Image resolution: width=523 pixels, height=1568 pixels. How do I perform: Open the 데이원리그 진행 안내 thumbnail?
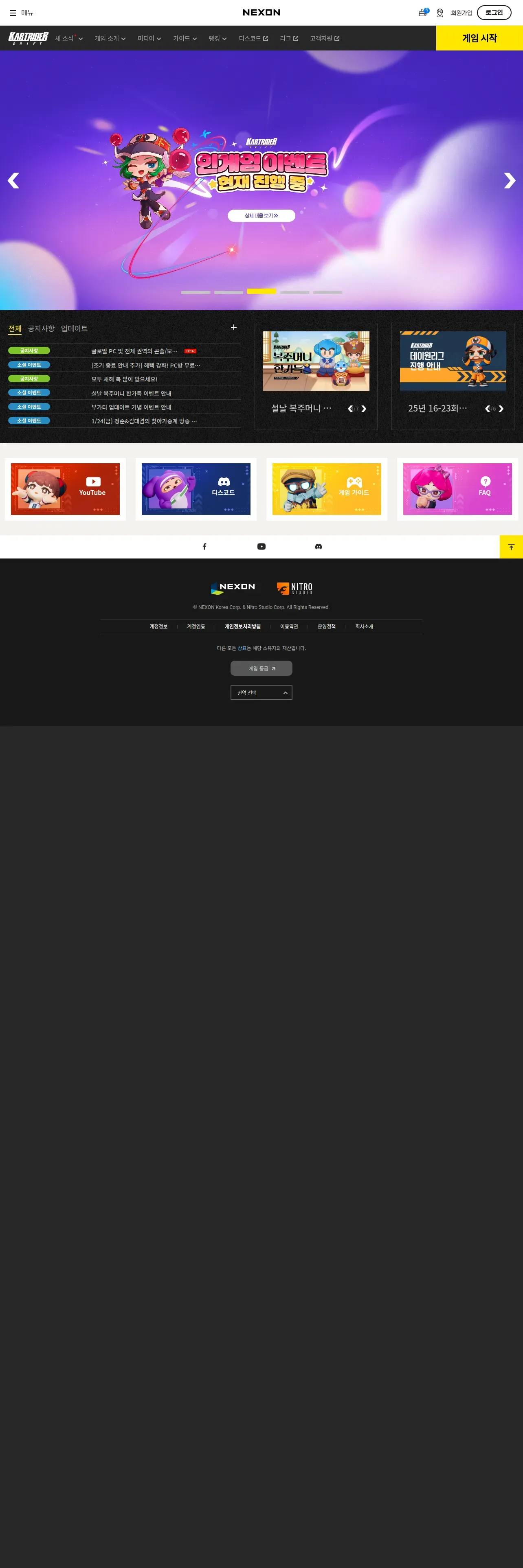[x=453, y=361]
